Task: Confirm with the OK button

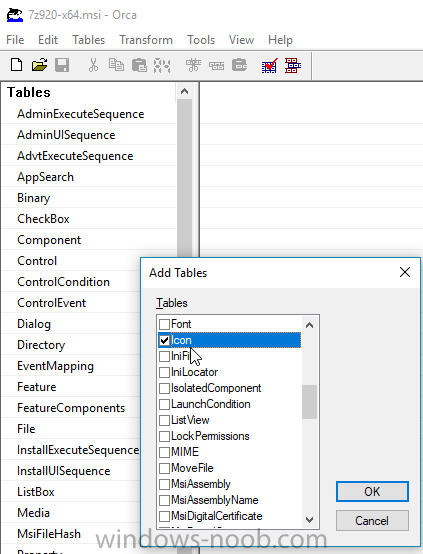Action: (x=372, y=491)
